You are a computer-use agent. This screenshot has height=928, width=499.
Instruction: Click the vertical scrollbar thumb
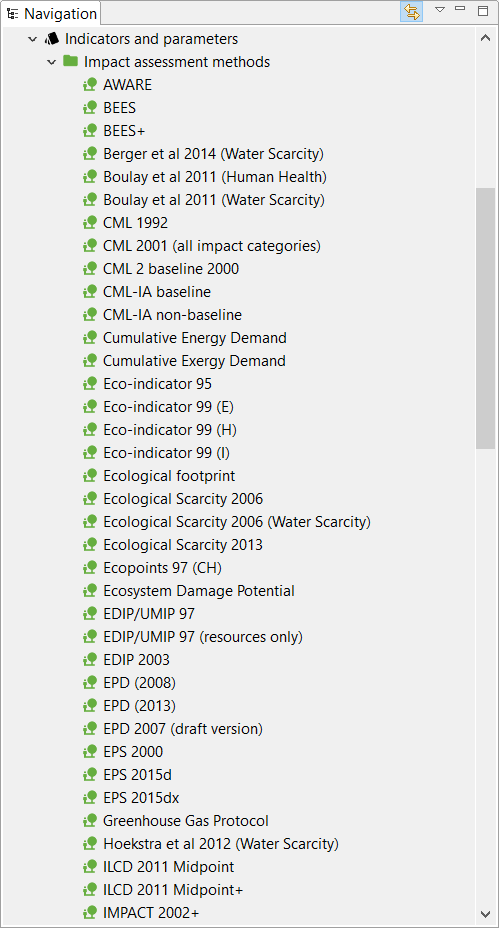(485, 318)
